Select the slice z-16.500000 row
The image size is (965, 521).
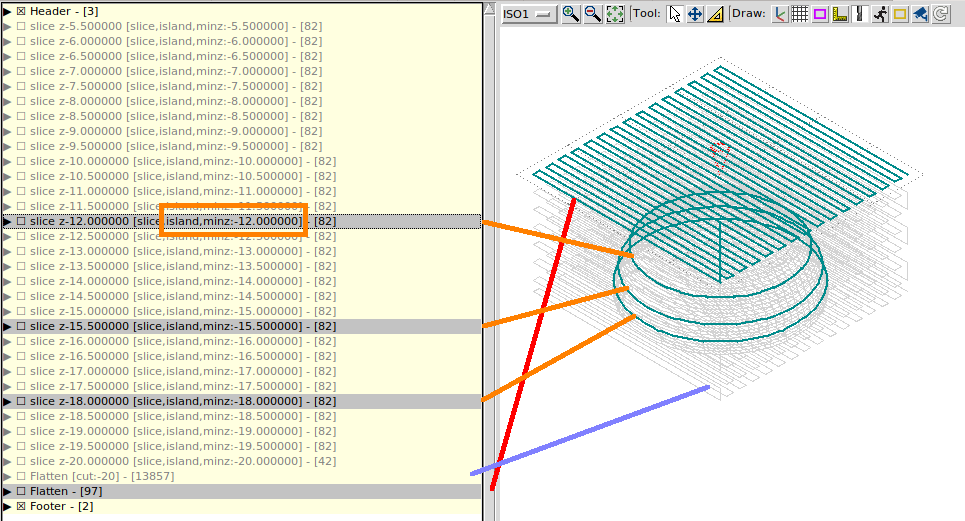pyautogui.click(x=241, y=356)
